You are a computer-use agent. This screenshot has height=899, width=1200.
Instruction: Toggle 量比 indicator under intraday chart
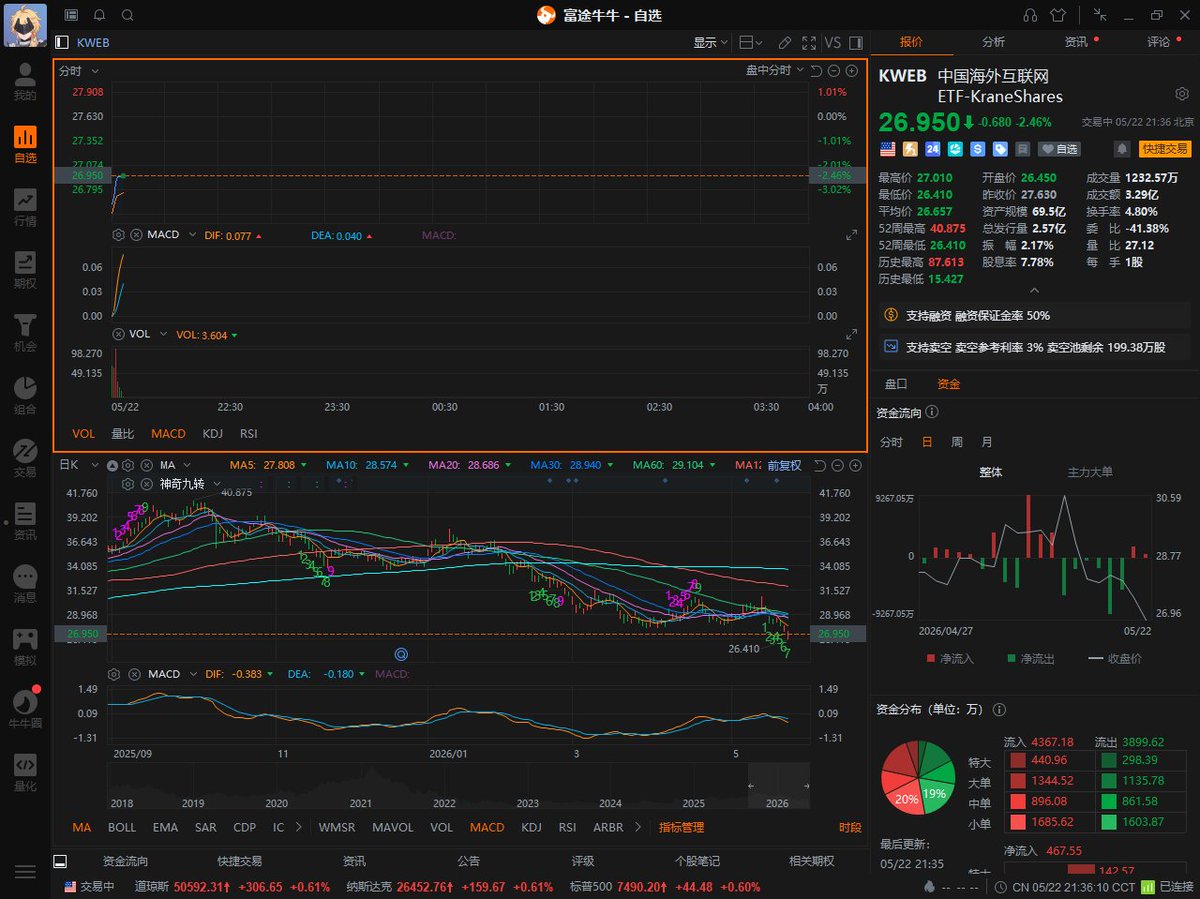122,434
